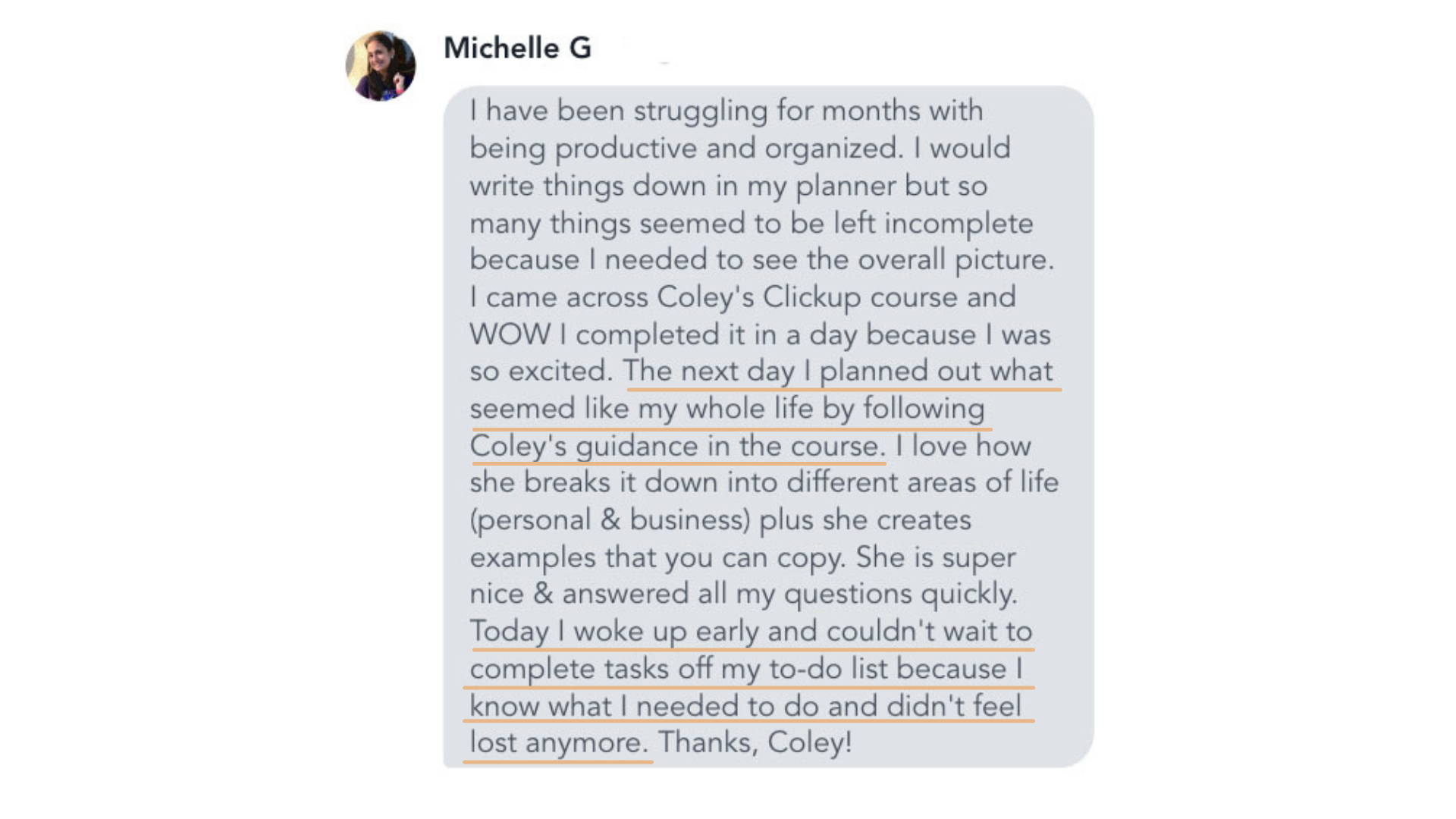Click the capitalized word "WOW"

click(x=510, y=334)
